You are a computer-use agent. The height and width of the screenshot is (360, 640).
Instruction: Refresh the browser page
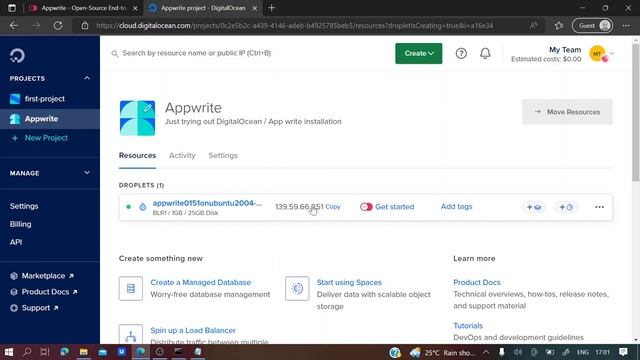tap(58, 26)
